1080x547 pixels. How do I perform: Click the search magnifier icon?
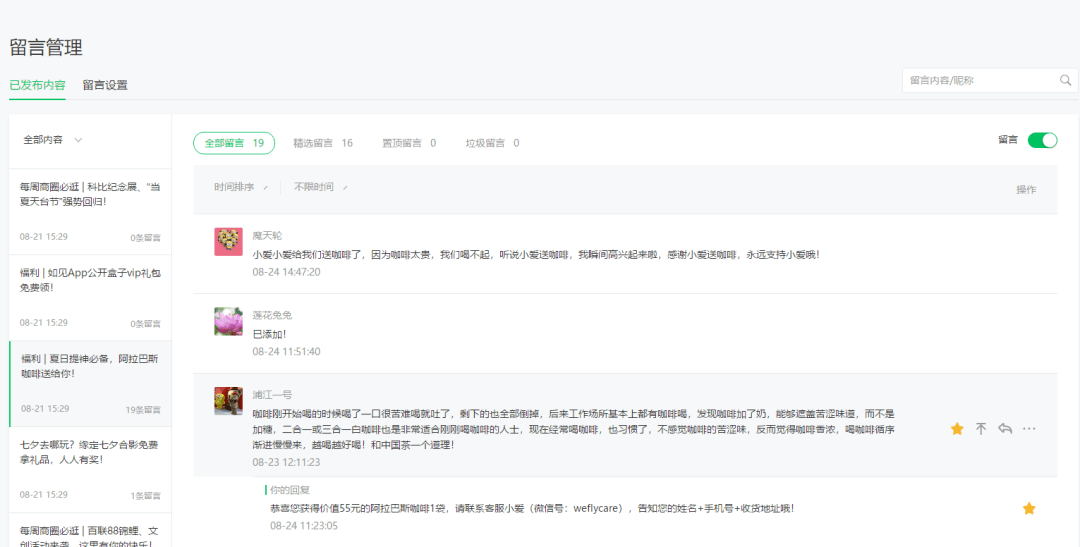point(1066,80)
